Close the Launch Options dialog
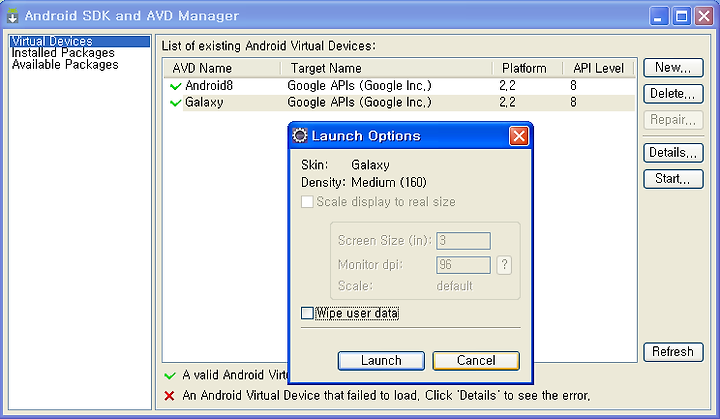 pyautogui.click(x=519, y=136)
